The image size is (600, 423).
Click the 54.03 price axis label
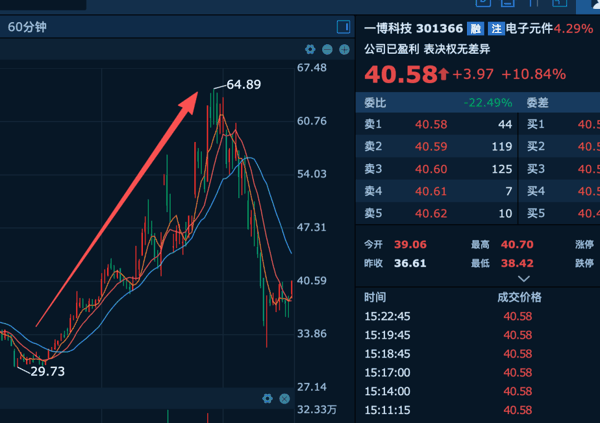coord(312,174)
